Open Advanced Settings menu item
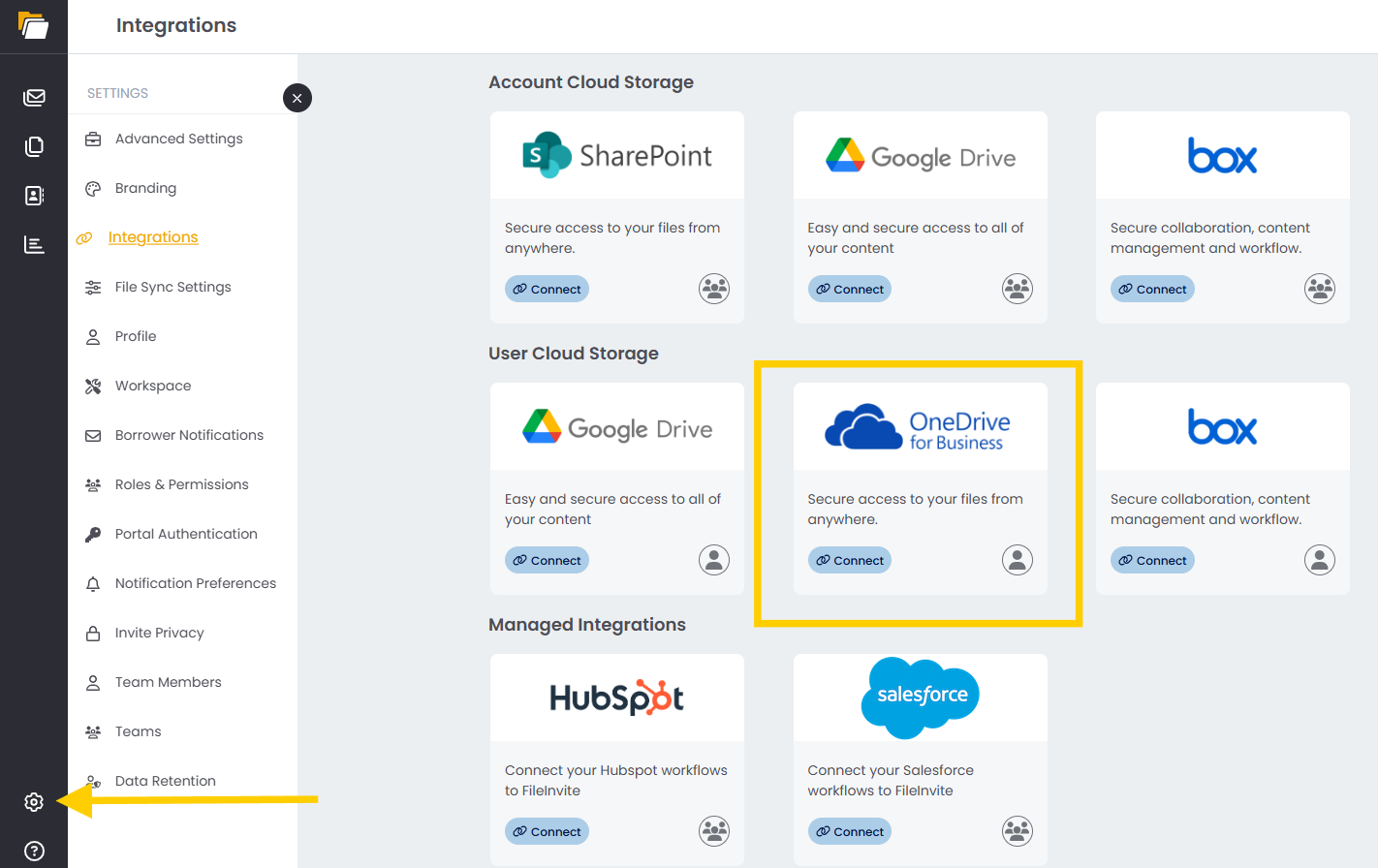 pos(178,139)
